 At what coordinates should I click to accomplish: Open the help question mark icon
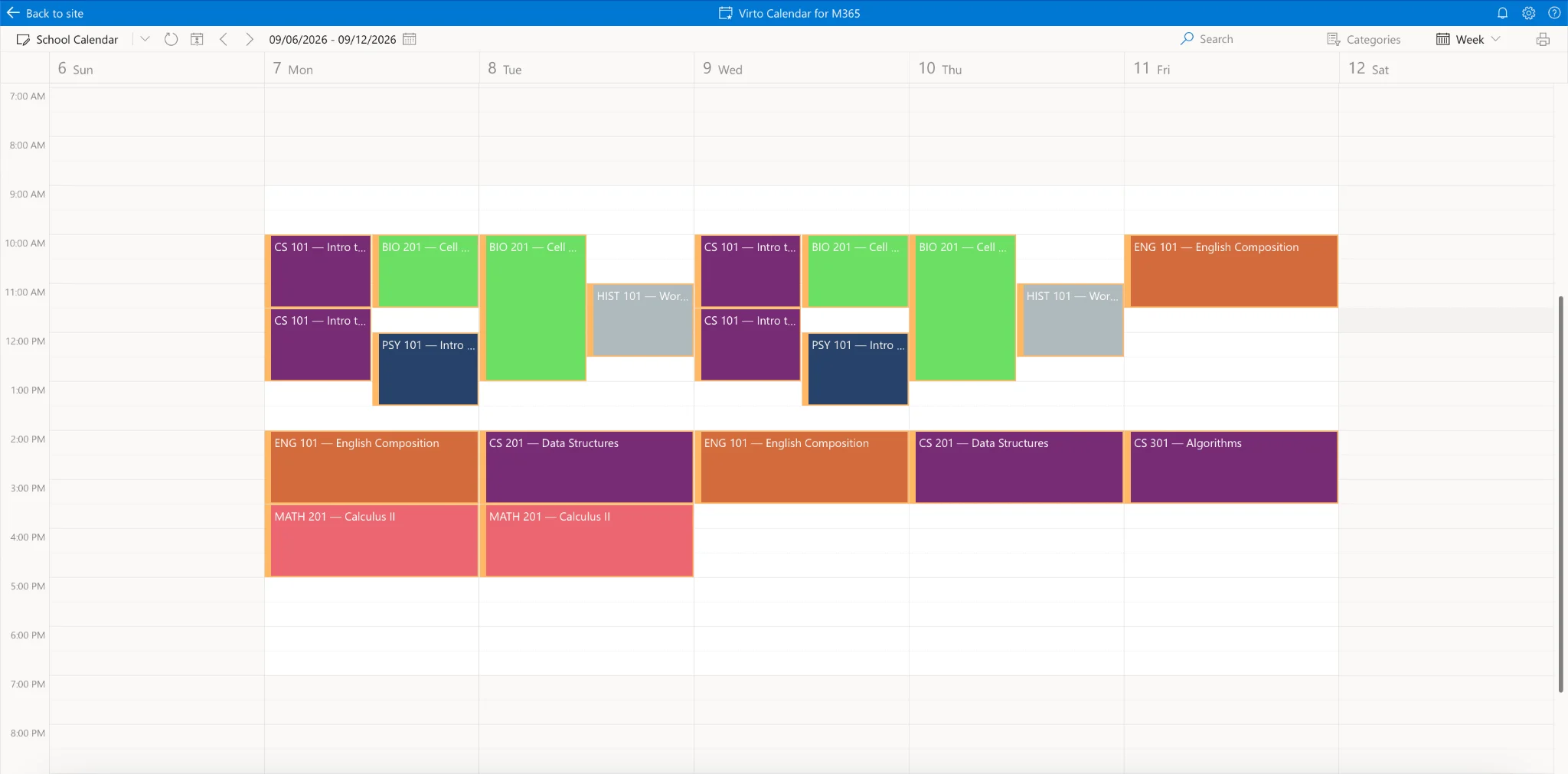(x=1554, y=13)
